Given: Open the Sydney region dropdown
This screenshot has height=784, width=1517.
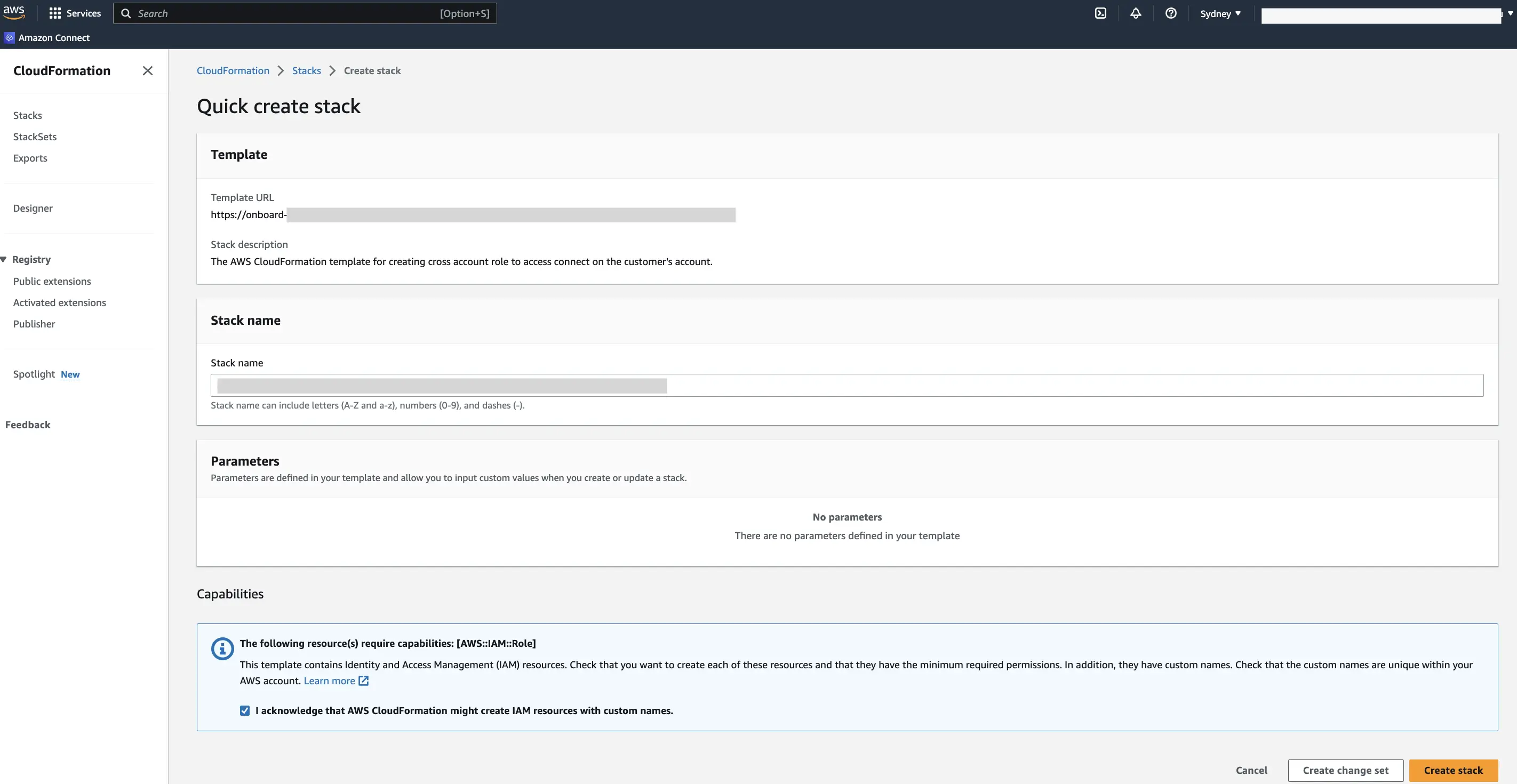Looking at the screenshot, I should 1220,13.
